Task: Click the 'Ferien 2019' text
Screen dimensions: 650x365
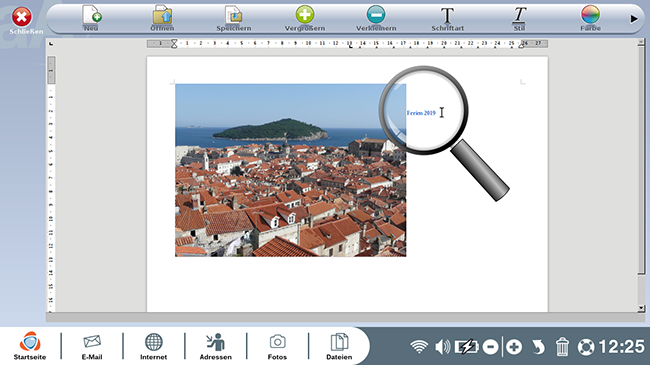Action: [421, 113]
